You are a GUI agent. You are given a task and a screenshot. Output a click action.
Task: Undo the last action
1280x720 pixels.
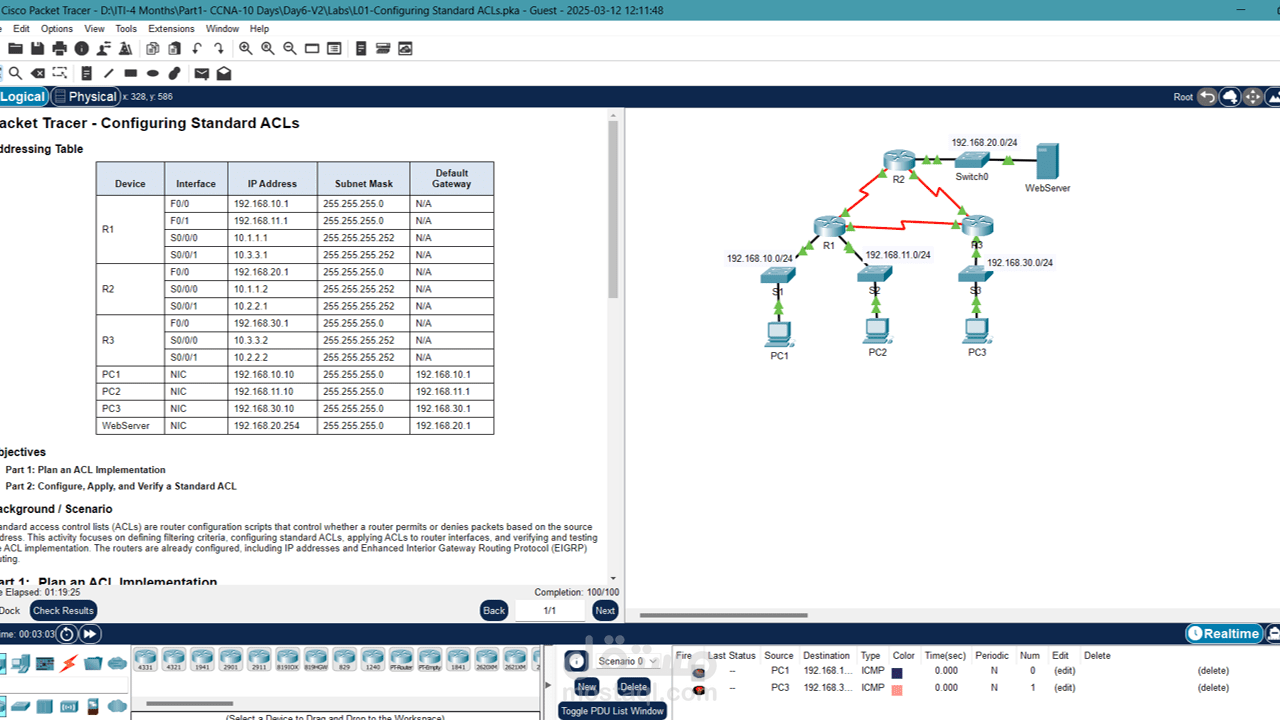[x=197, y=48]
